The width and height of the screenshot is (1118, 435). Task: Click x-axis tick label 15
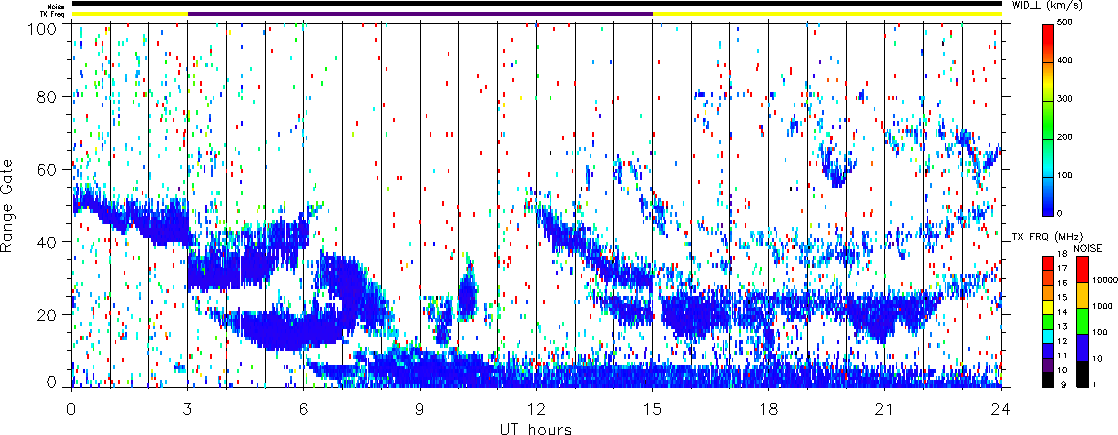pos(652,408)
